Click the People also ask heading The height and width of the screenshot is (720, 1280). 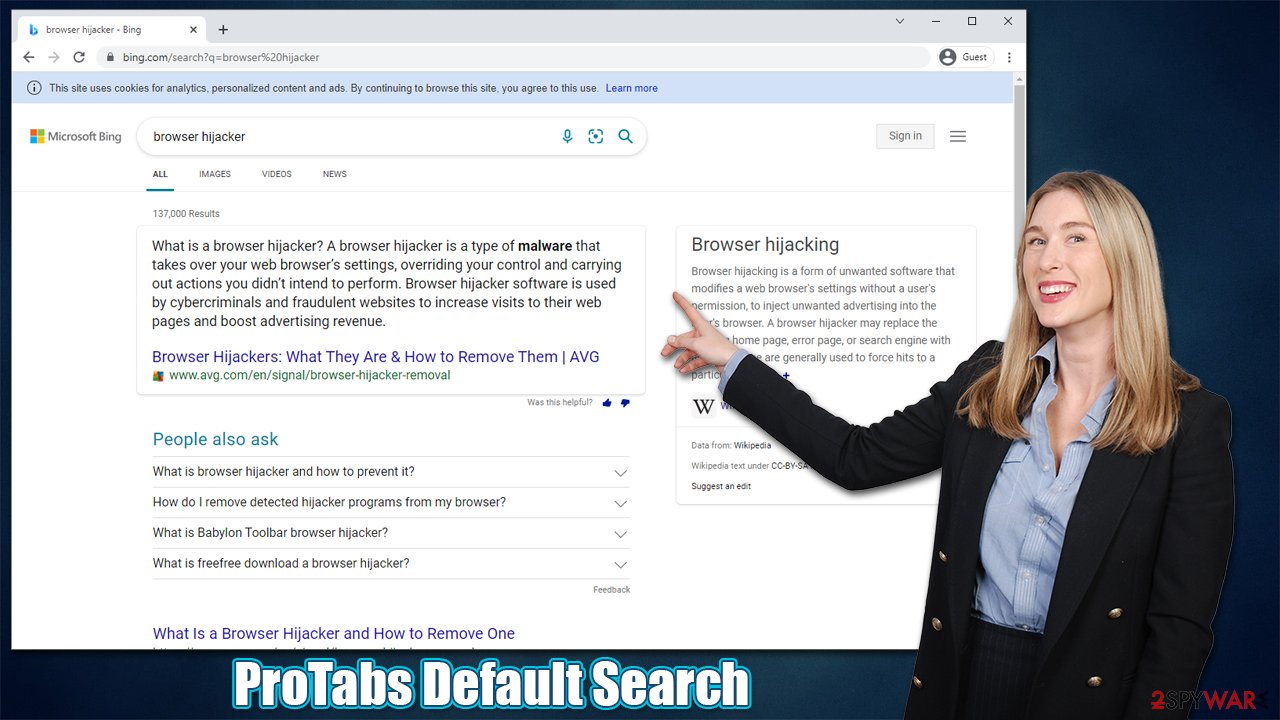coord(215,440)
